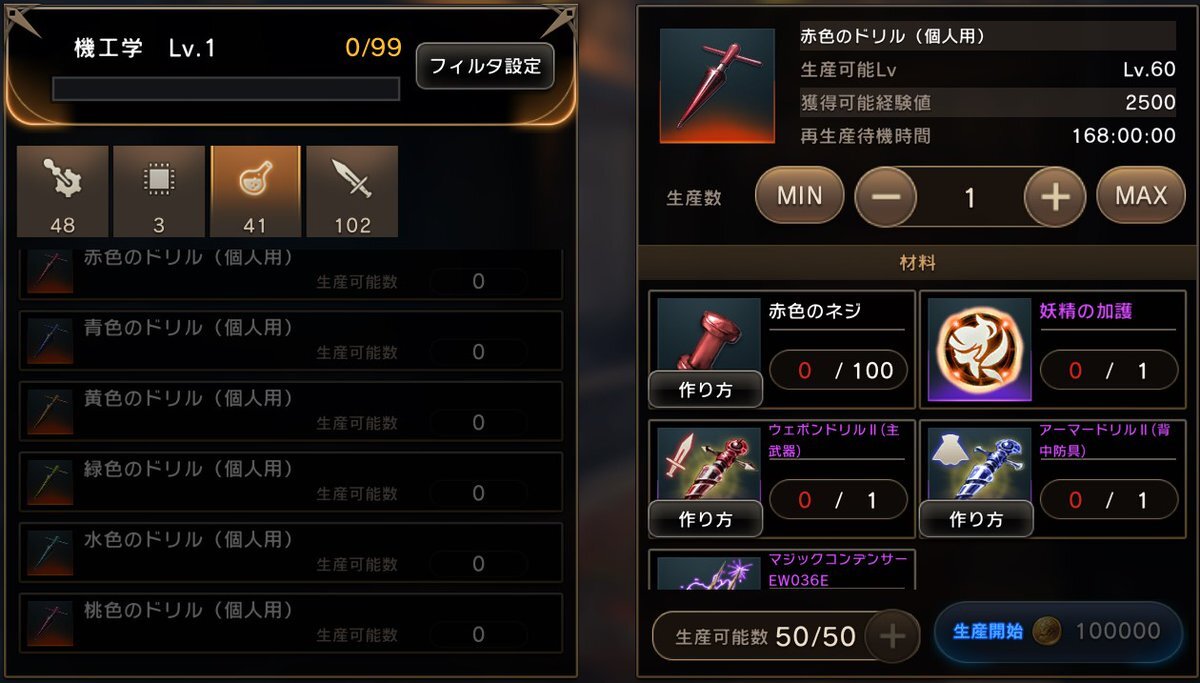
Task: Set production quantity to MIN
Action: (x=799, y=195)
